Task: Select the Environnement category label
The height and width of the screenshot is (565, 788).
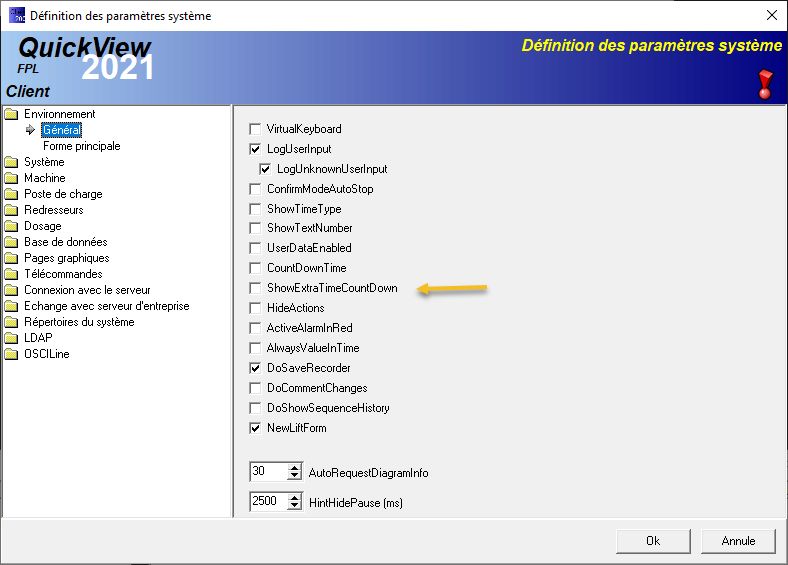Action: [x=60, y=114]
